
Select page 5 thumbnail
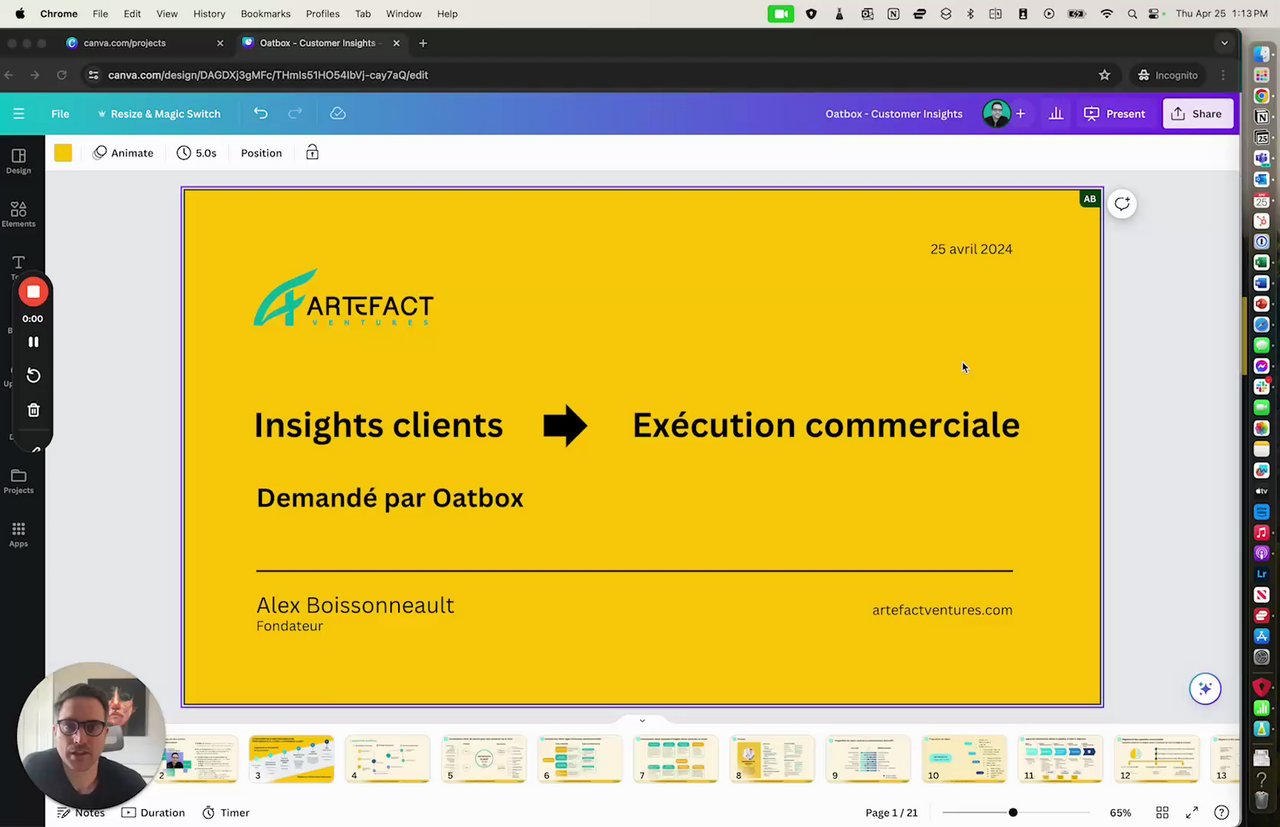(484, 759)
